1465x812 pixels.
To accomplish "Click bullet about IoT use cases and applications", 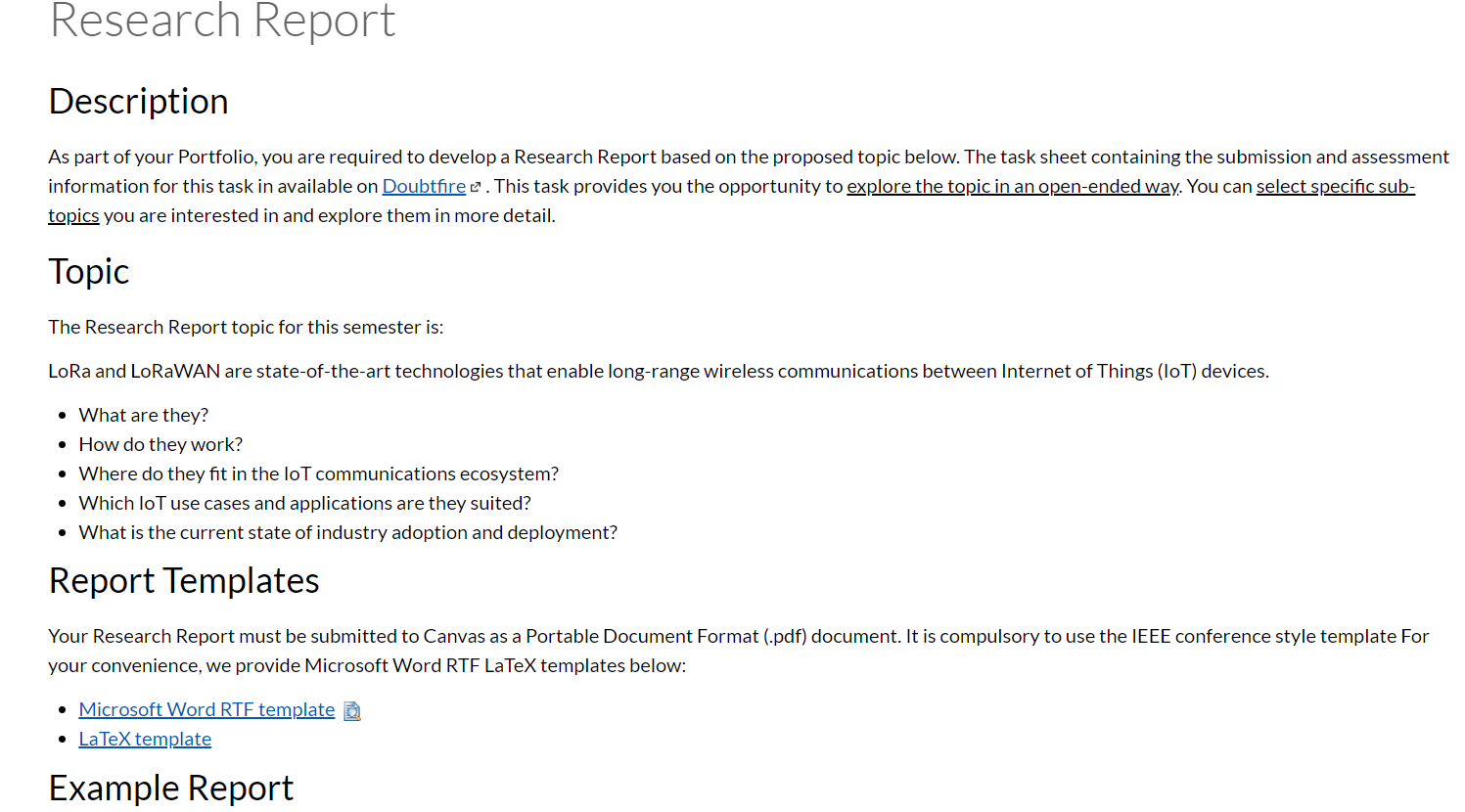I will pos(305,503).
